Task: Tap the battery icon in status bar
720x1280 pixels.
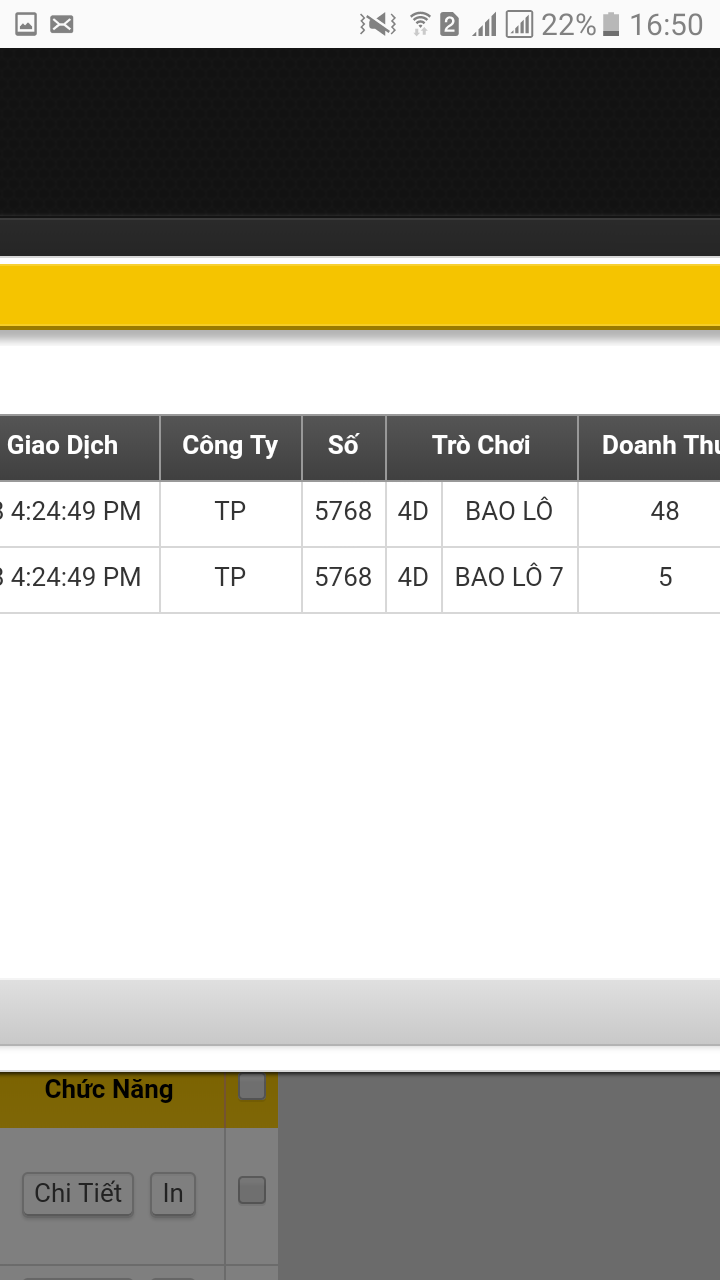Action: coord(611,24)
